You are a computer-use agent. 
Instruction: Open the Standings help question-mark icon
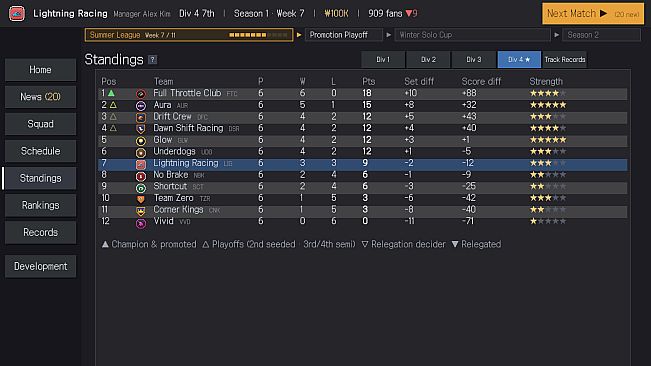pos(152,60)
